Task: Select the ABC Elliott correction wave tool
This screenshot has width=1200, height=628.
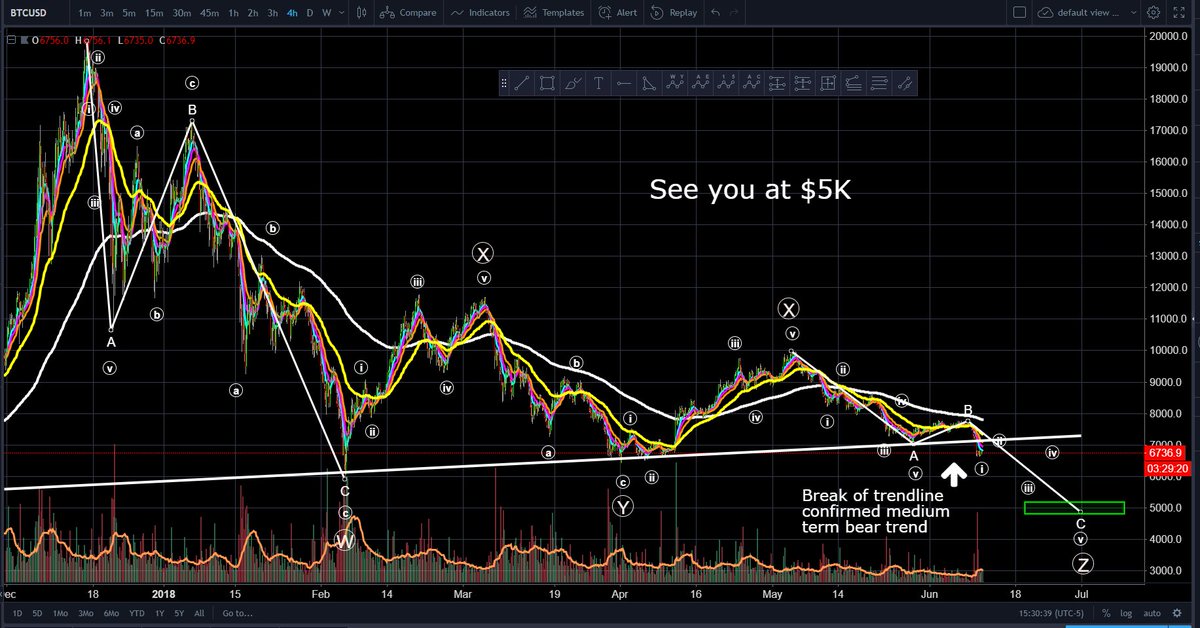Action: coord(752,84)
